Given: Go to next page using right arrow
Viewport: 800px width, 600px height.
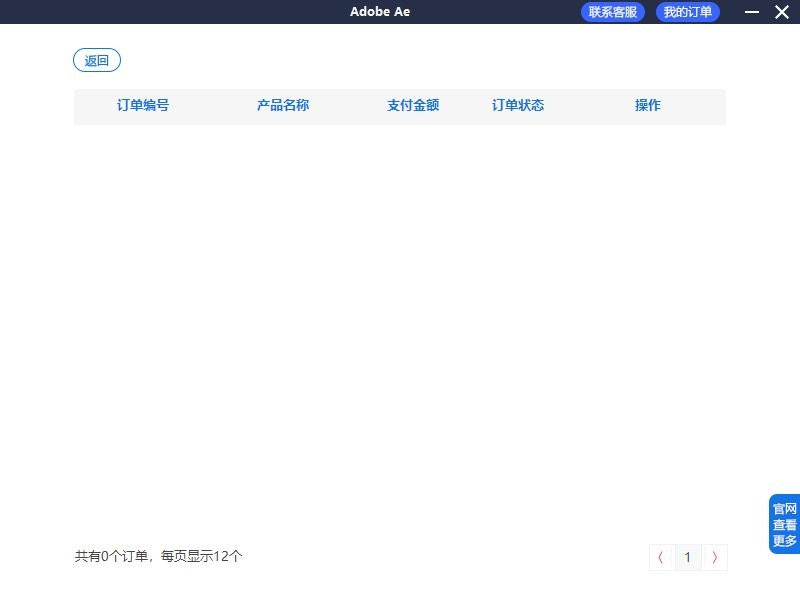Looking at the screenshot, I should [715, 558].
